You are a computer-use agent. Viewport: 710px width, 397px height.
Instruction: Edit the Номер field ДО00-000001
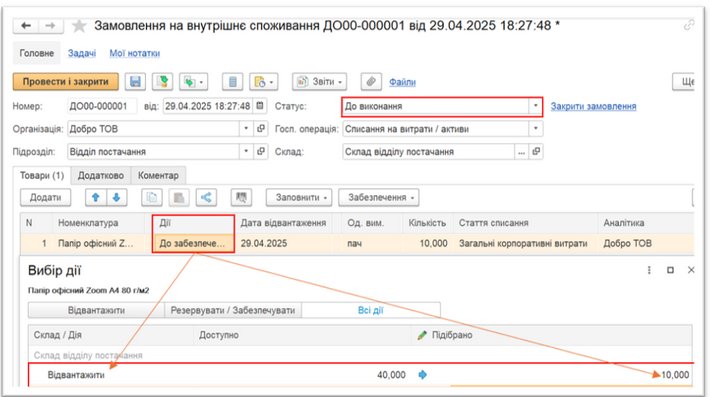(x=101, y=106)
